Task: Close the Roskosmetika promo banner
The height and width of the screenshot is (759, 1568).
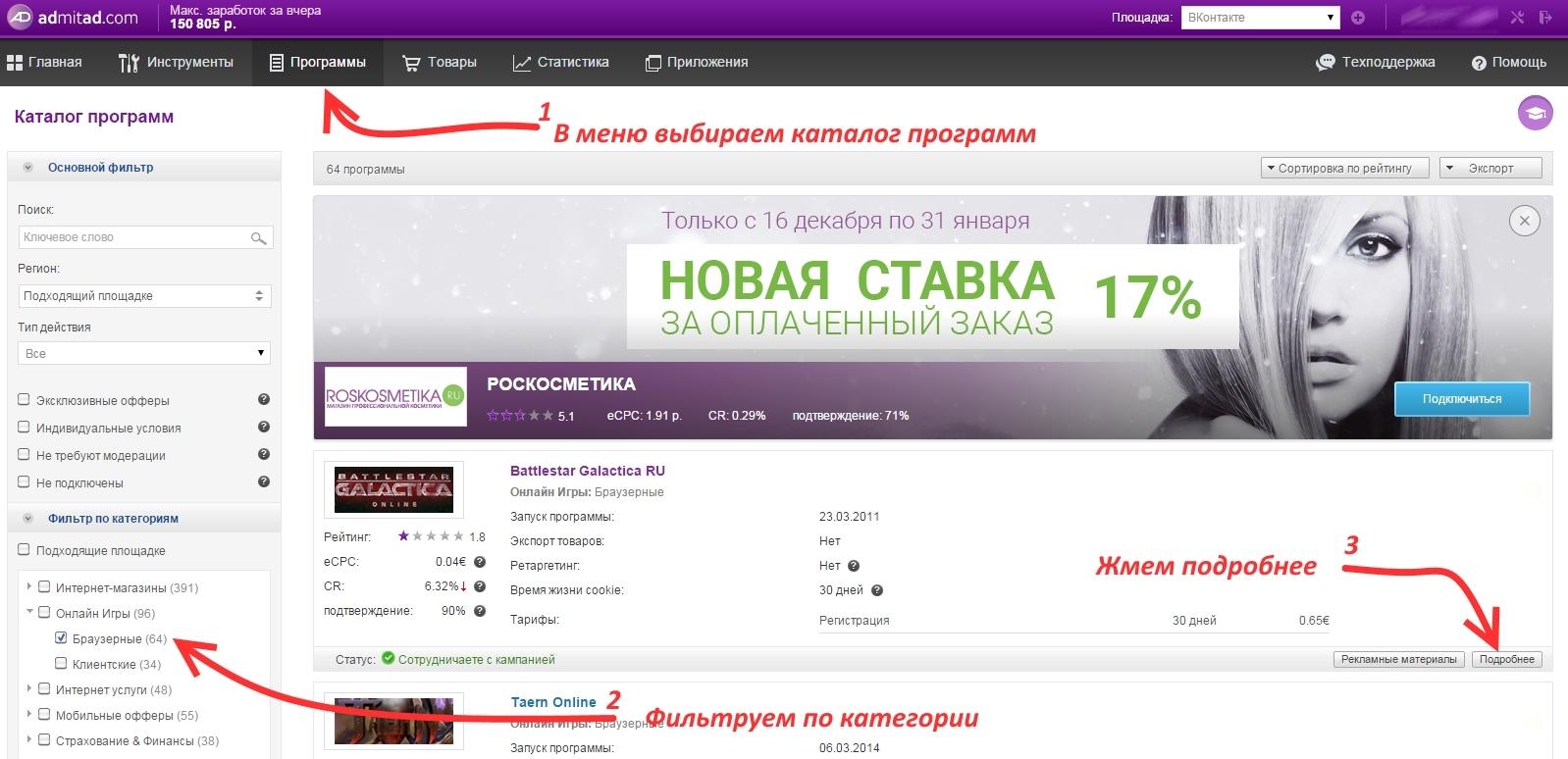Action: tap(1524, 221)
